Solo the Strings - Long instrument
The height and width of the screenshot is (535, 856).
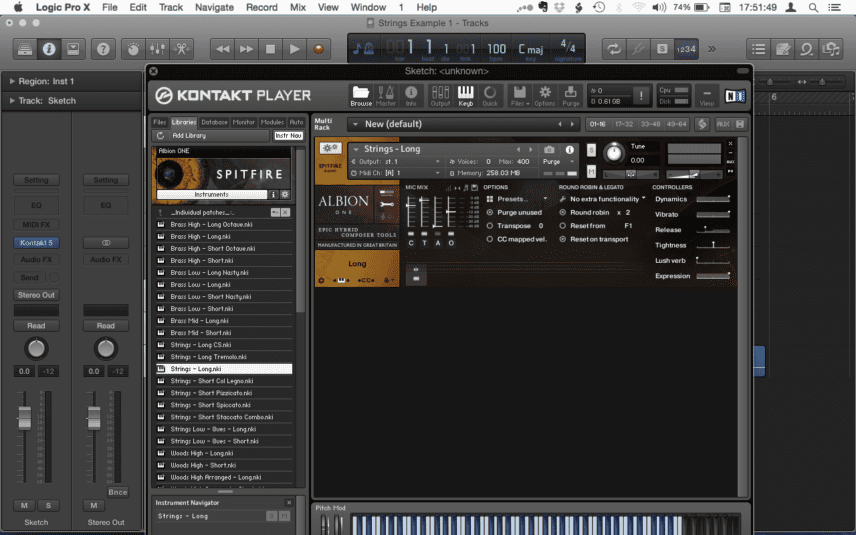(x=591, y=150)
